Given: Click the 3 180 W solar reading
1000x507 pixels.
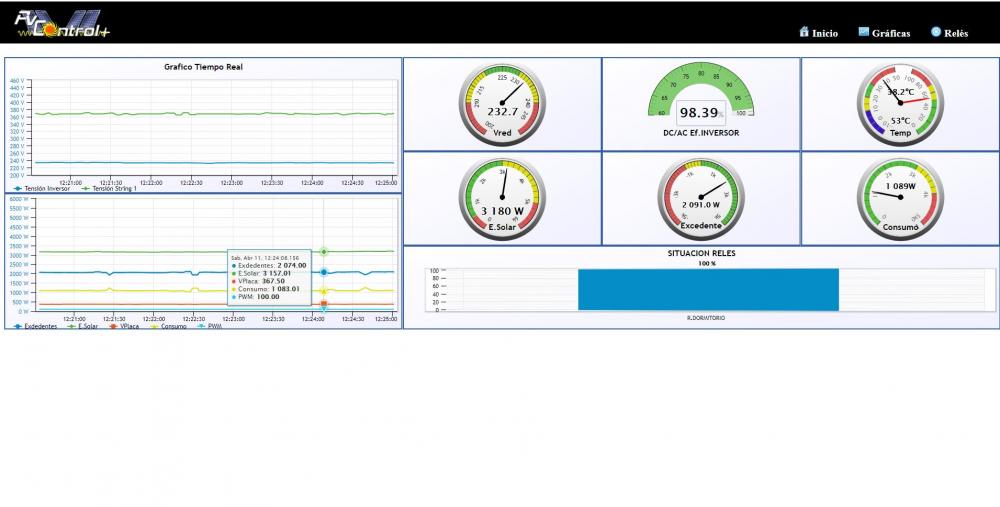Looking at the screenshot, I should [x=502, y=211].
